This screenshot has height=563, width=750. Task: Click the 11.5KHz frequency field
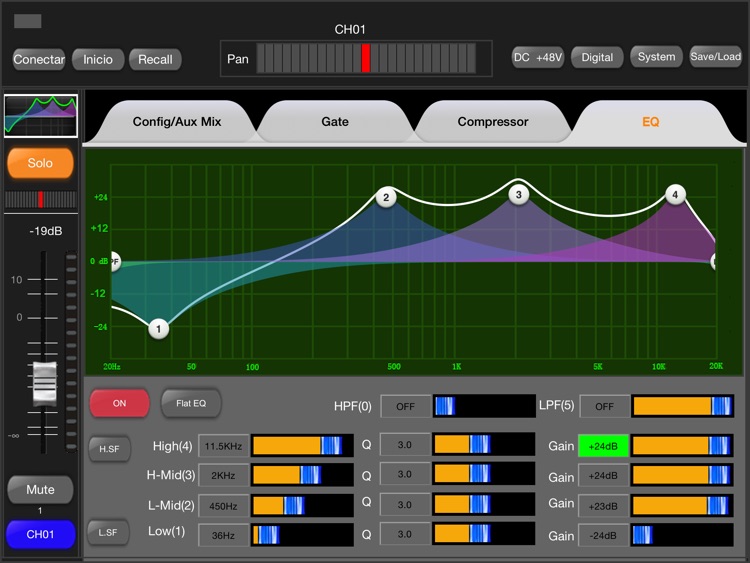coord(223,446)
